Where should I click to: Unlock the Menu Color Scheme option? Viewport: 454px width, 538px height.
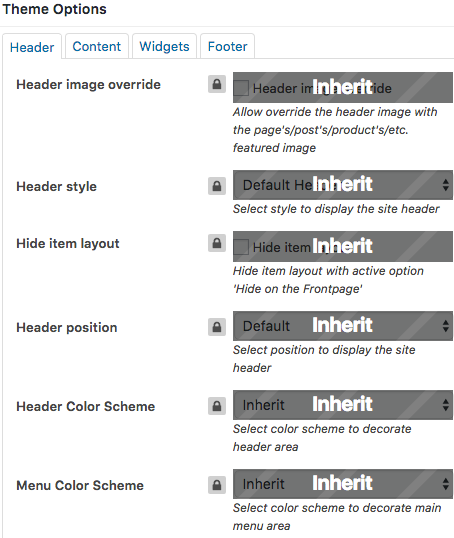coord(217,485)
